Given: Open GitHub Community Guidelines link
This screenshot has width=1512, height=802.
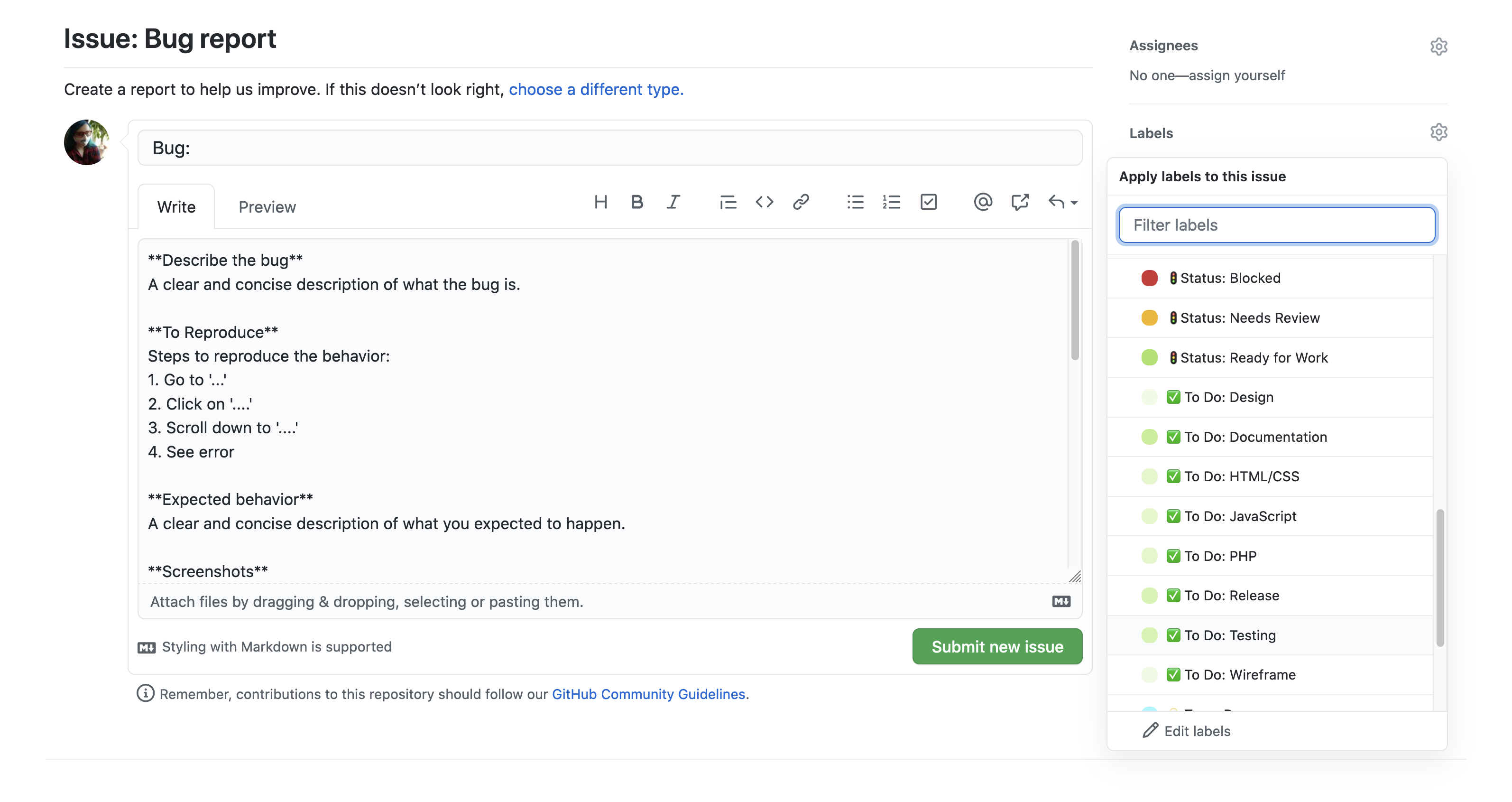Looking at the screenshot, I should (x=649, y=694).
